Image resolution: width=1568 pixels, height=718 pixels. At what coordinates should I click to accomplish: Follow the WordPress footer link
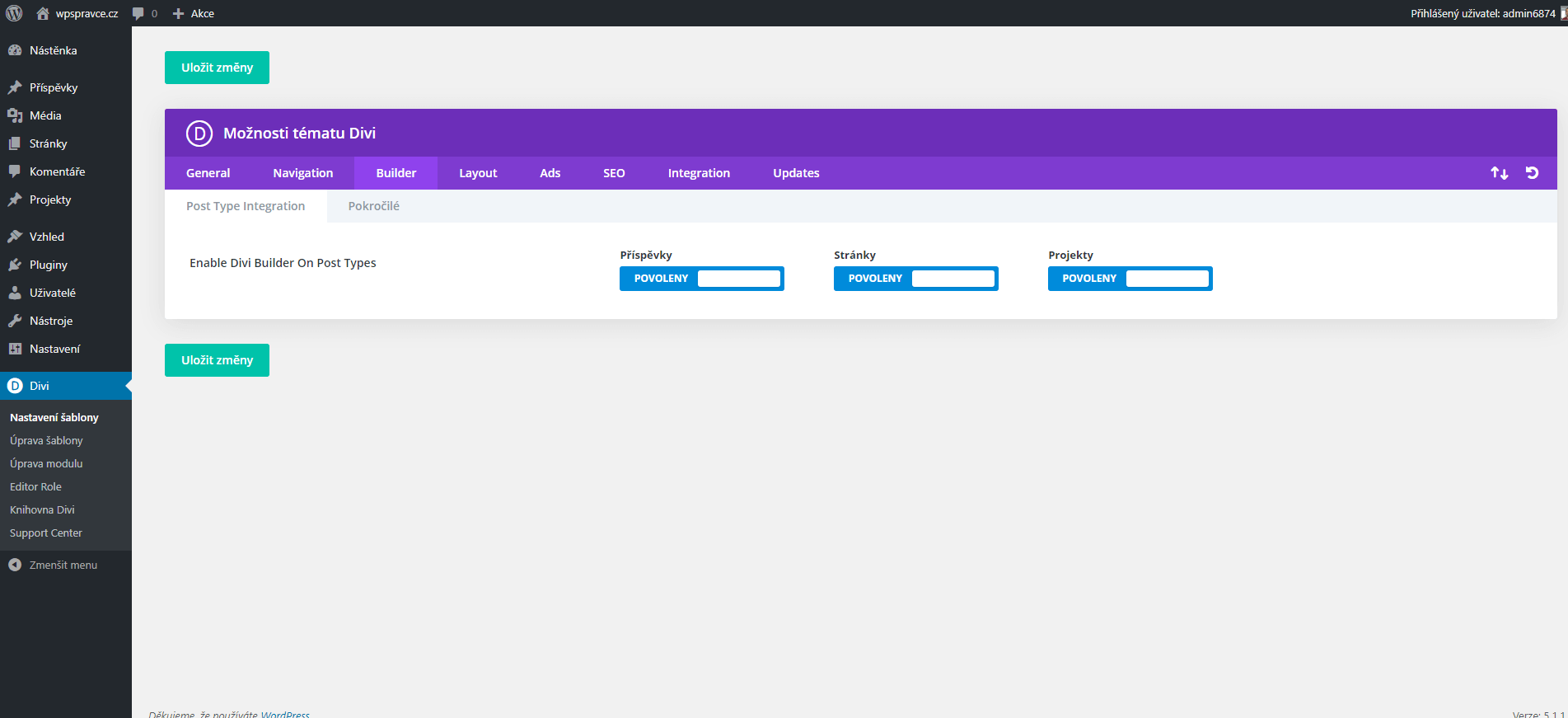click(285, 714)
